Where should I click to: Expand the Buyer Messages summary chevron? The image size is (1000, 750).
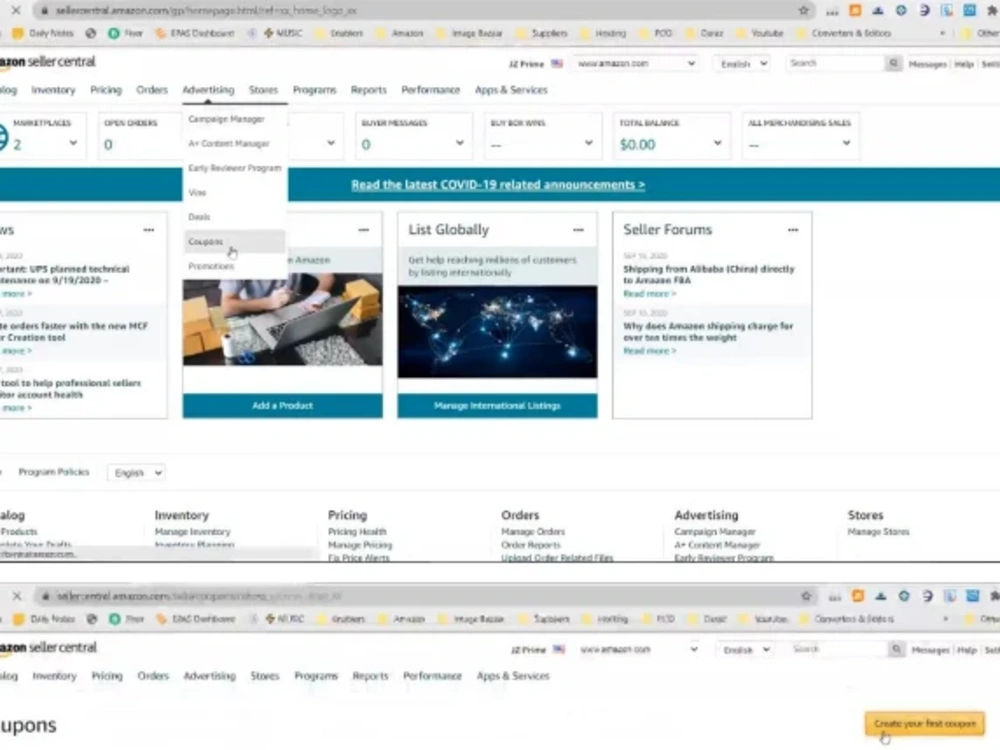click(x=460, y=143)
